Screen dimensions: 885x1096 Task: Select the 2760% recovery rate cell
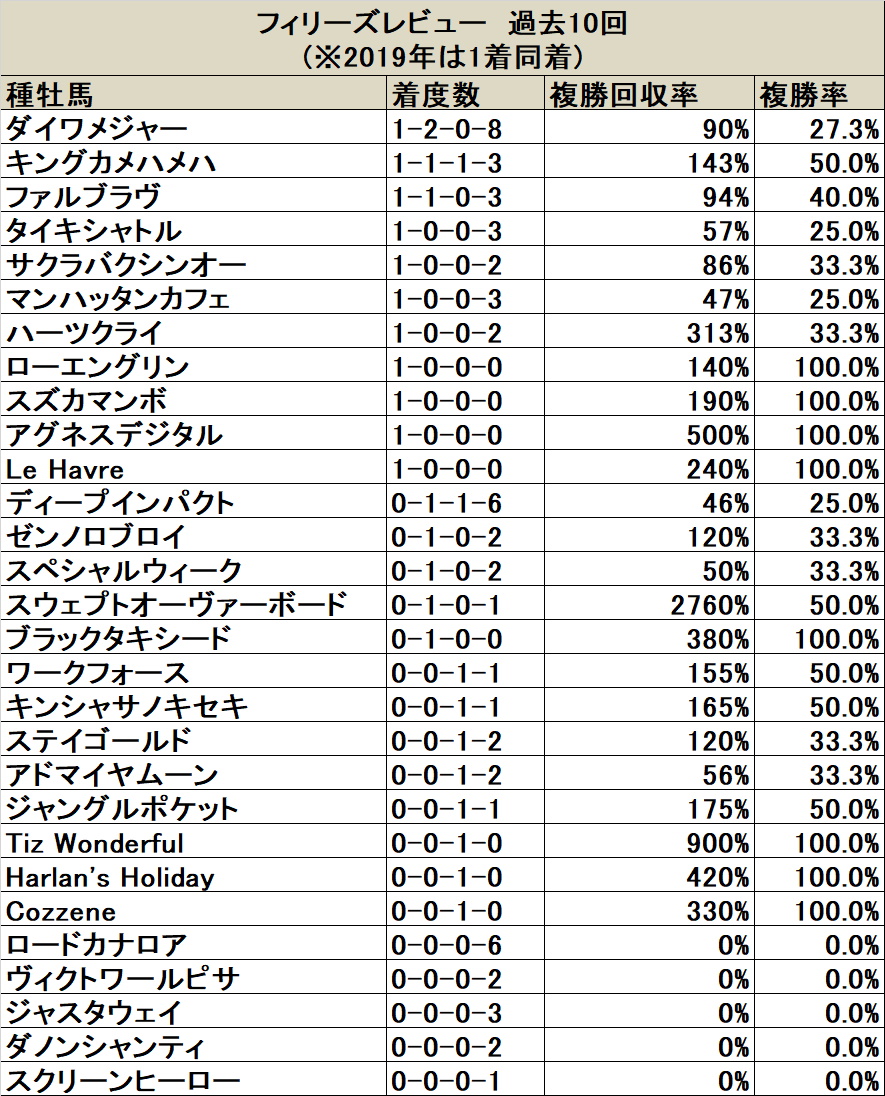coord(649,605)
